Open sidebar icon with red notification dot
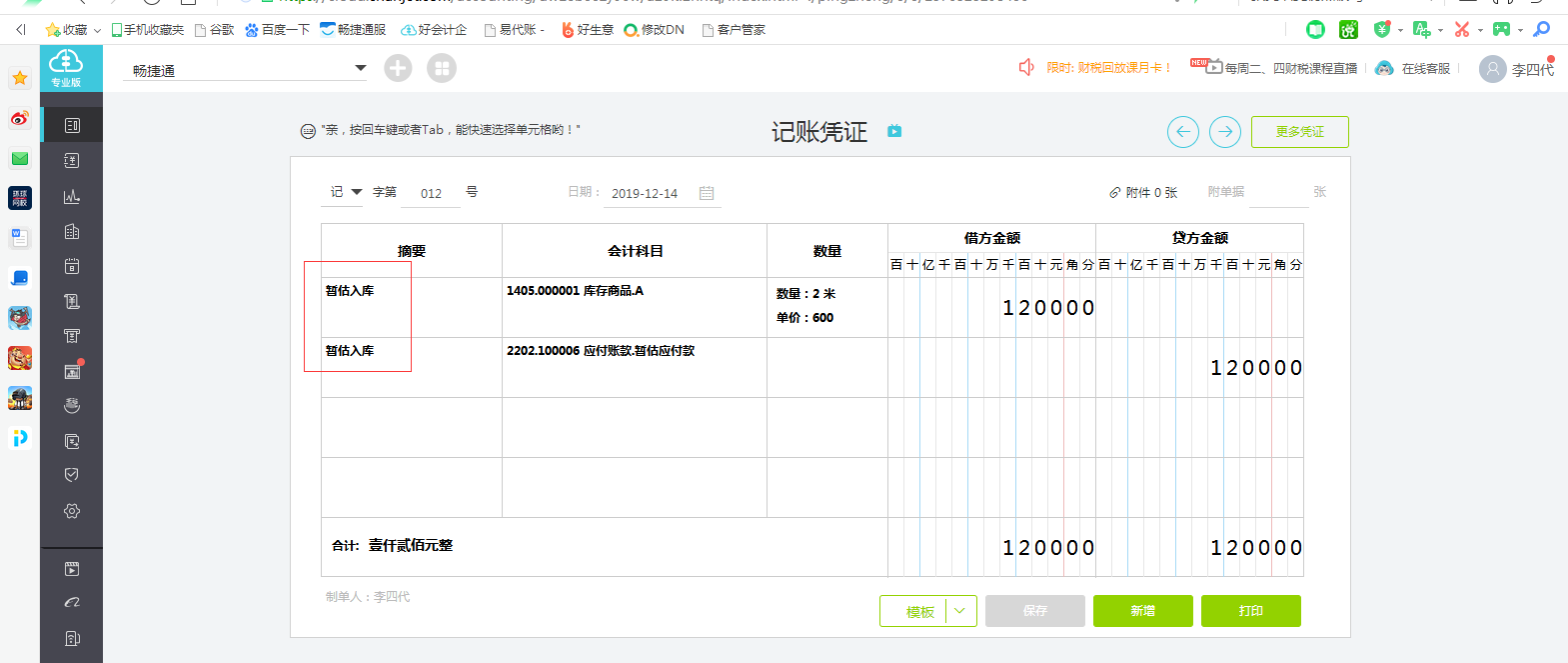The height and width of the screenshot is (663, 1568). (x=72, y=371)
